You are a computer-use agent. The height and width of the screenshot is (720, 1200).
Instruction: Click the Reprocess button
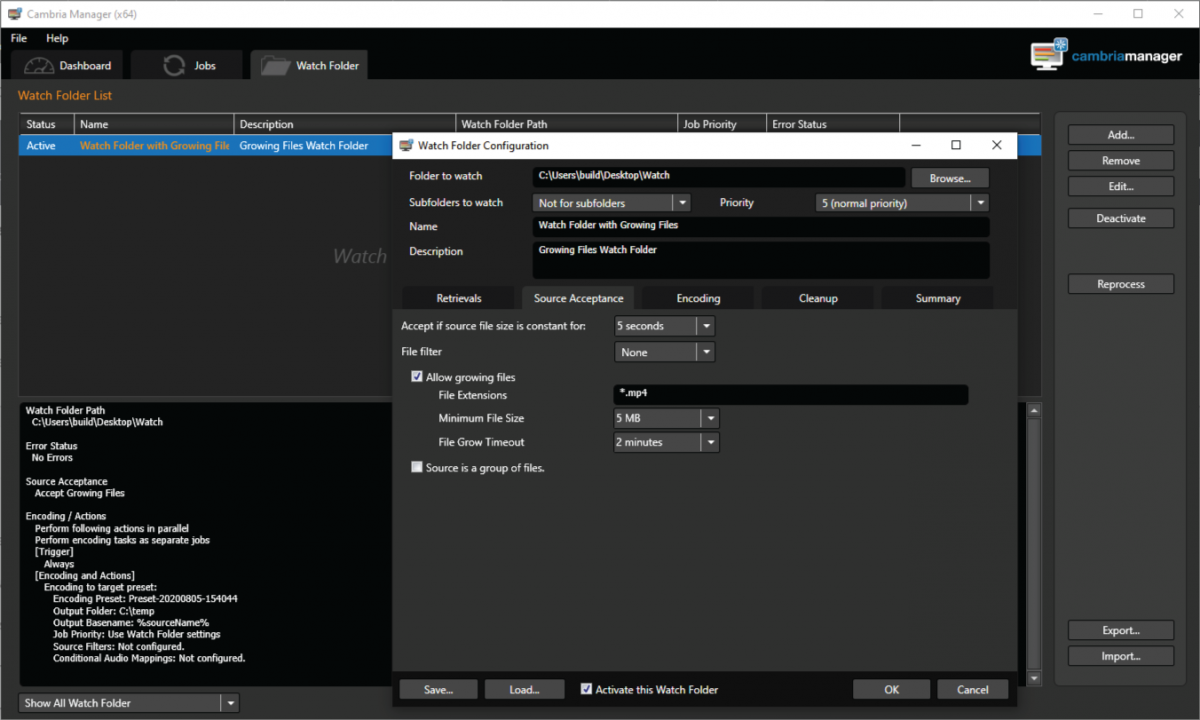click(1121, 284)
